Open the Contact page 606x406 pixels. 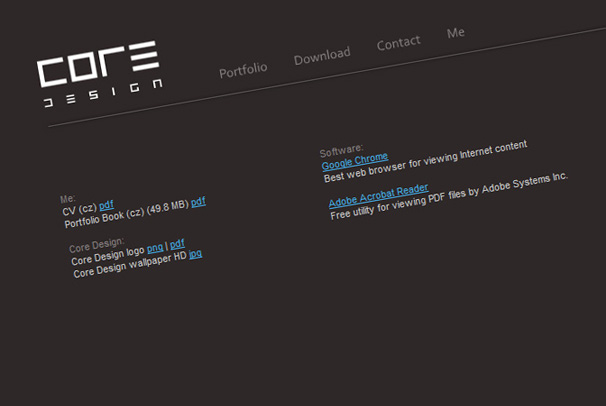398,44
